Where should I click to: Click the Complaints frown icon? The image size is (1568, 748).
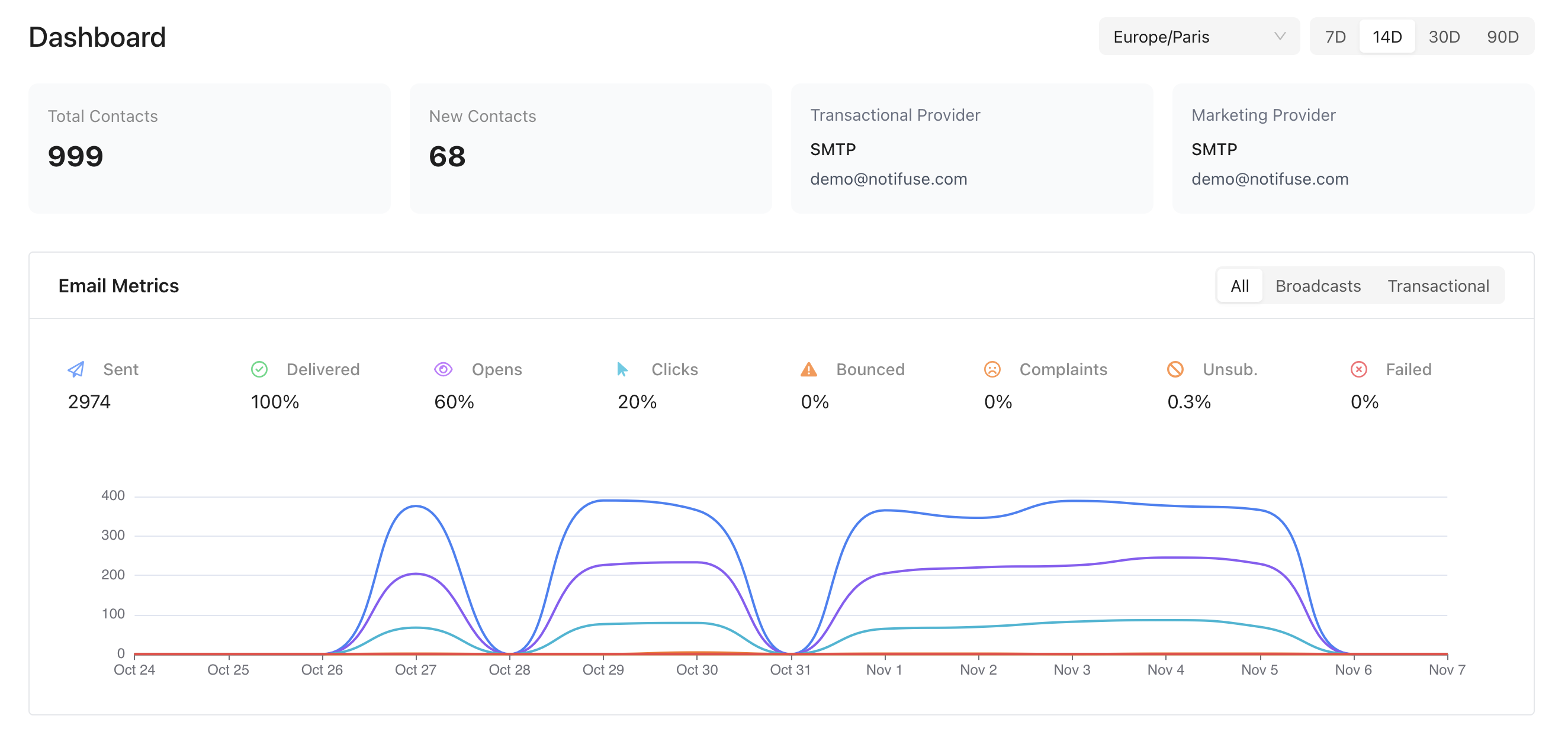992,369
